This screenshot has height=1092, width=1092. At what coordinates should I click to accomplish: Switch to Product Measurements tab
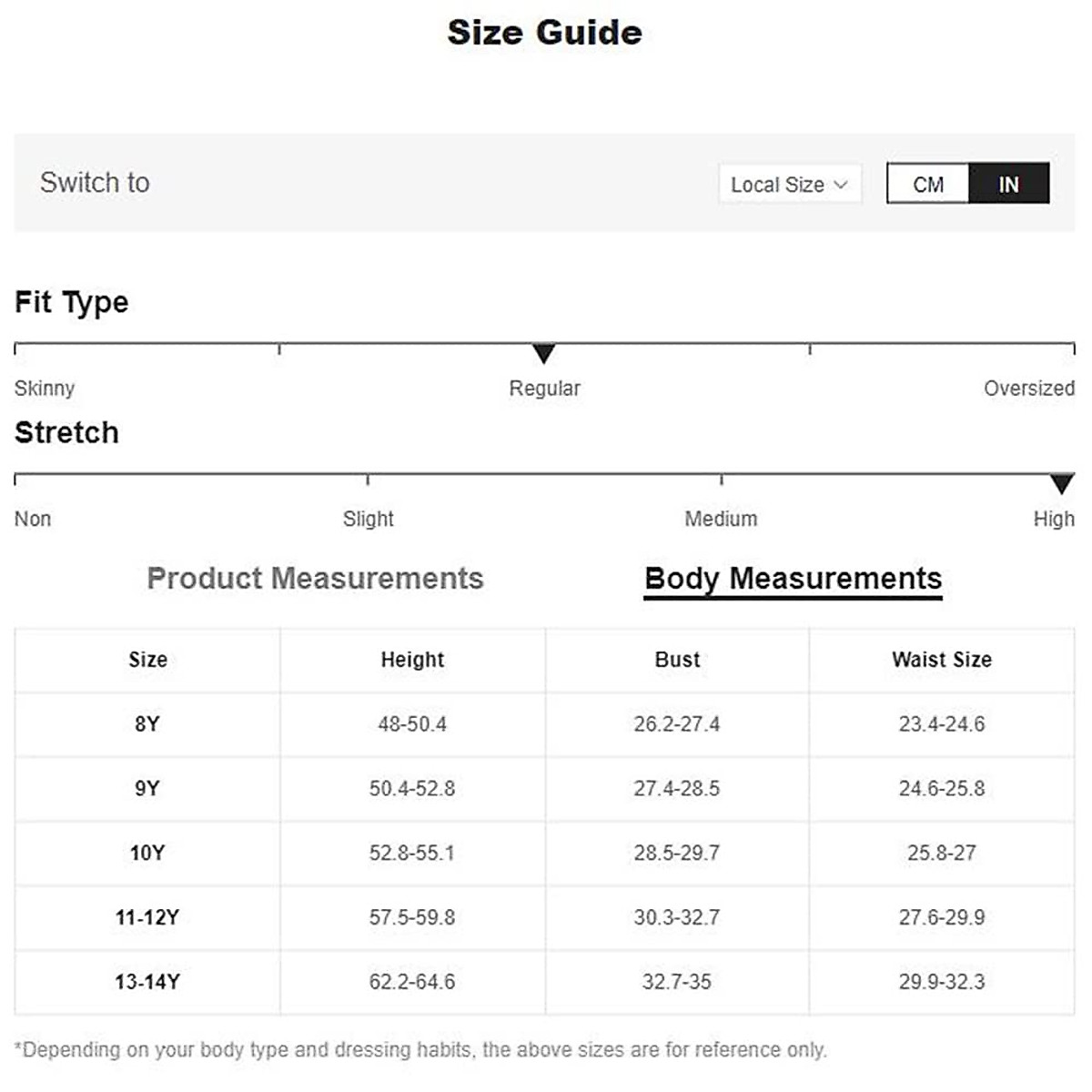click(x=315, y=579)
